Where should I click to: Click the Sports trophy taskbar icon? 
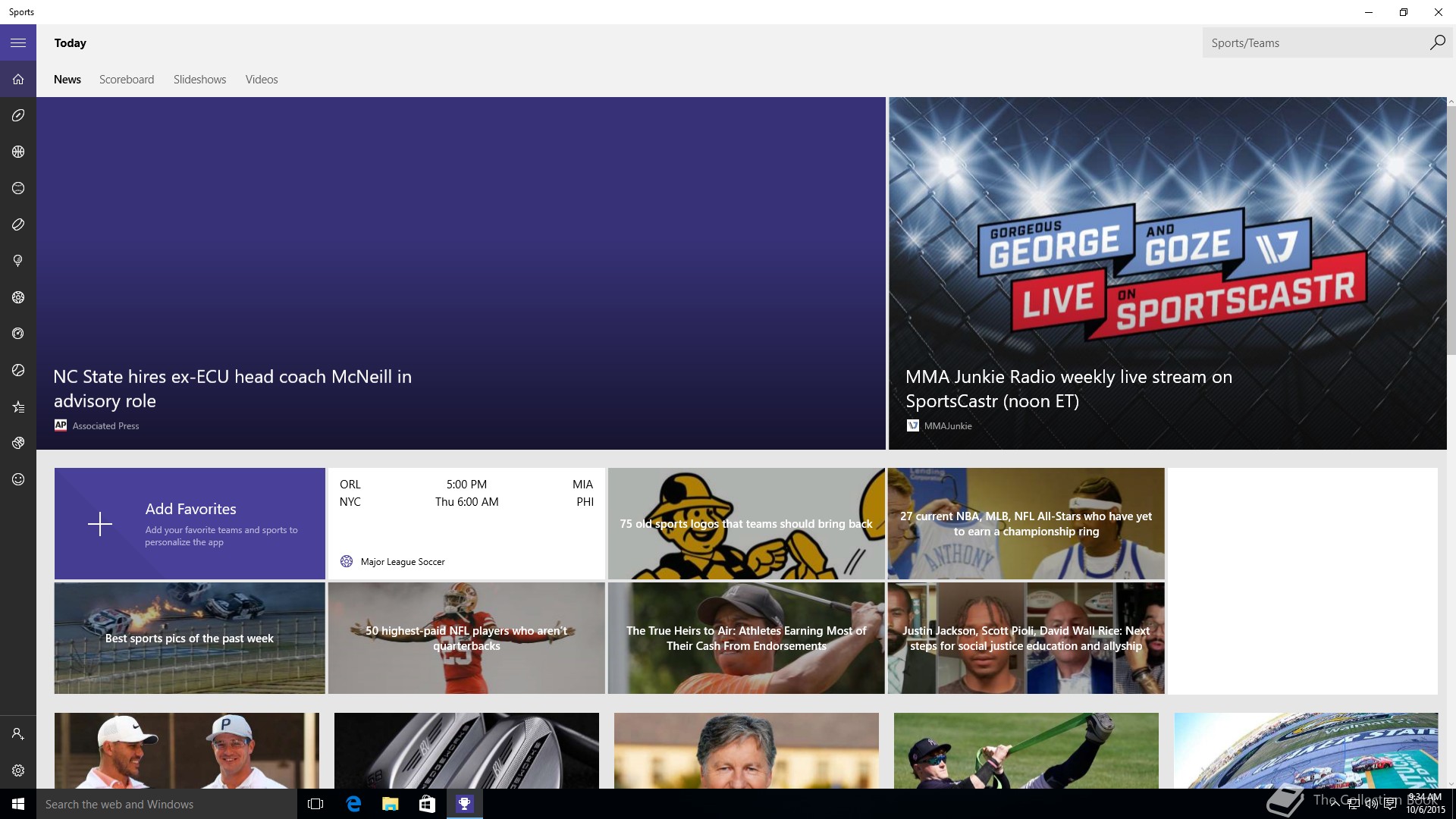pyautogui.click(x=465, y=804)
